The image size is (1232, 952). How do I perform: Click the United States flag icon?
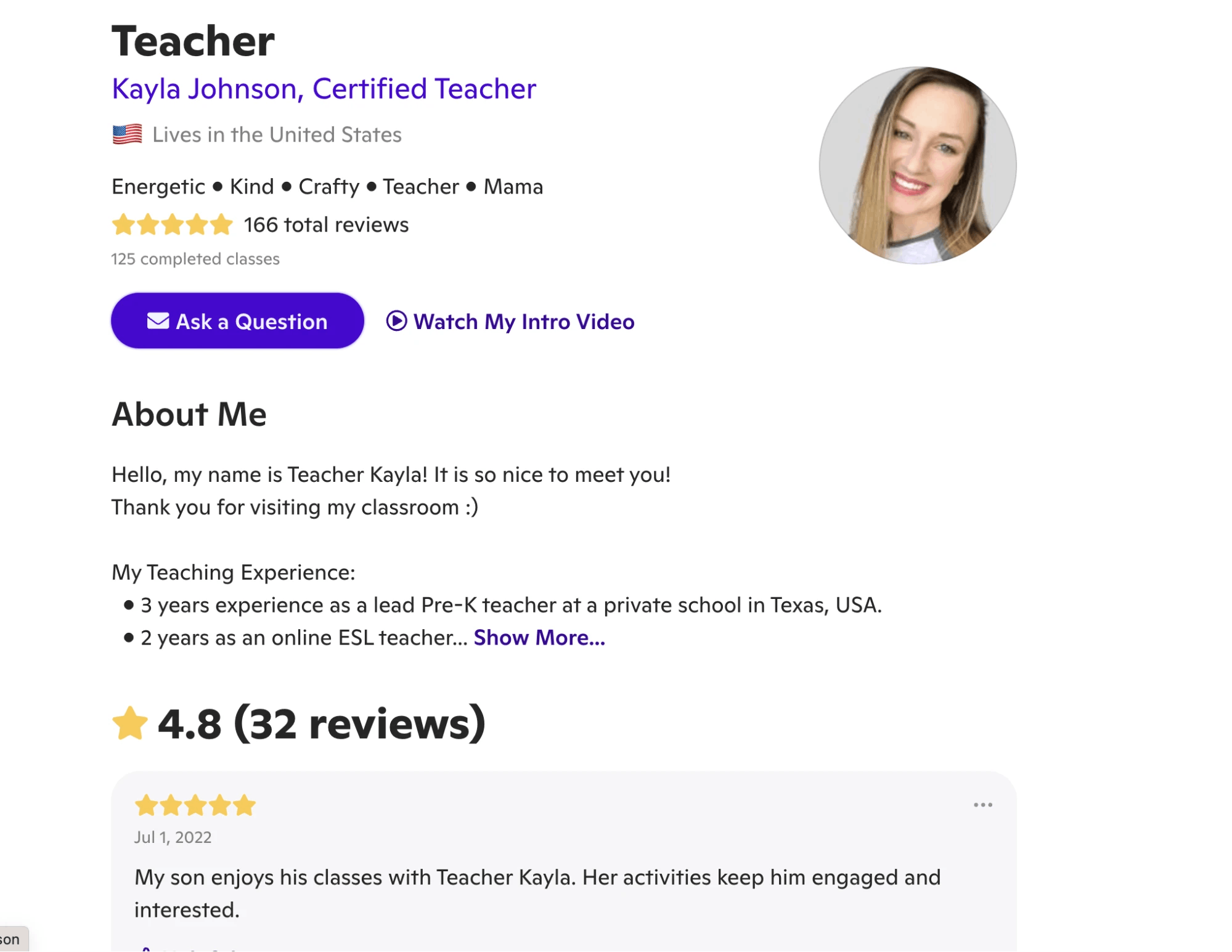click(x=127, y=134)
